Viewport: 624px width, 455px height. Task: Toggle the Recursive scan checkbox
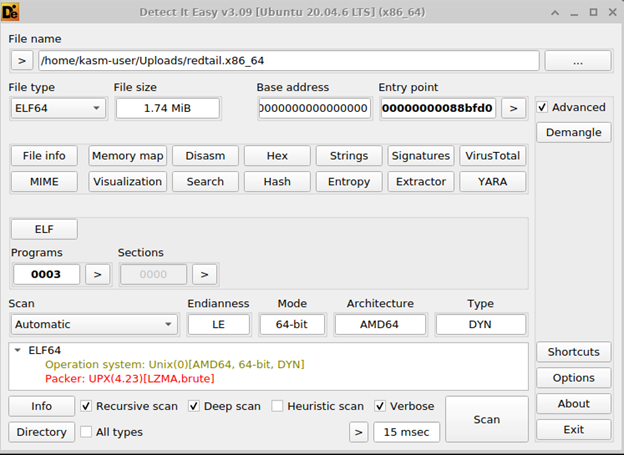pyautogui.click(x=87, y=406)
